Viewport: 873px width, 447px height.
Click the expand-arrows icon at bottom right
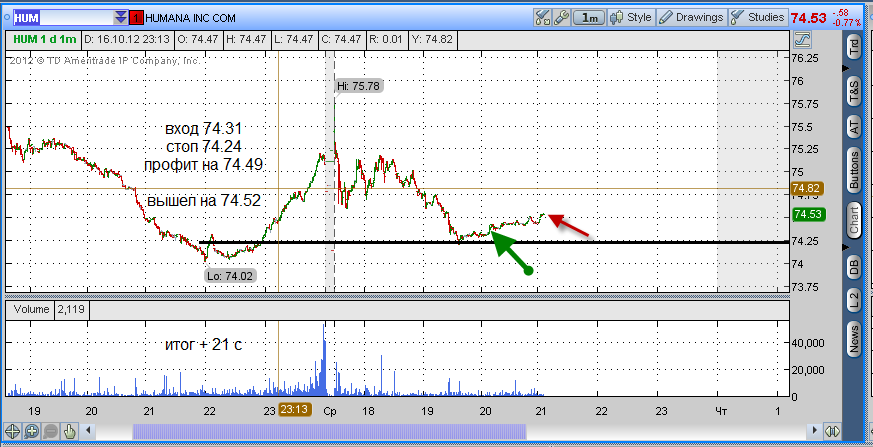pos(832,431)
